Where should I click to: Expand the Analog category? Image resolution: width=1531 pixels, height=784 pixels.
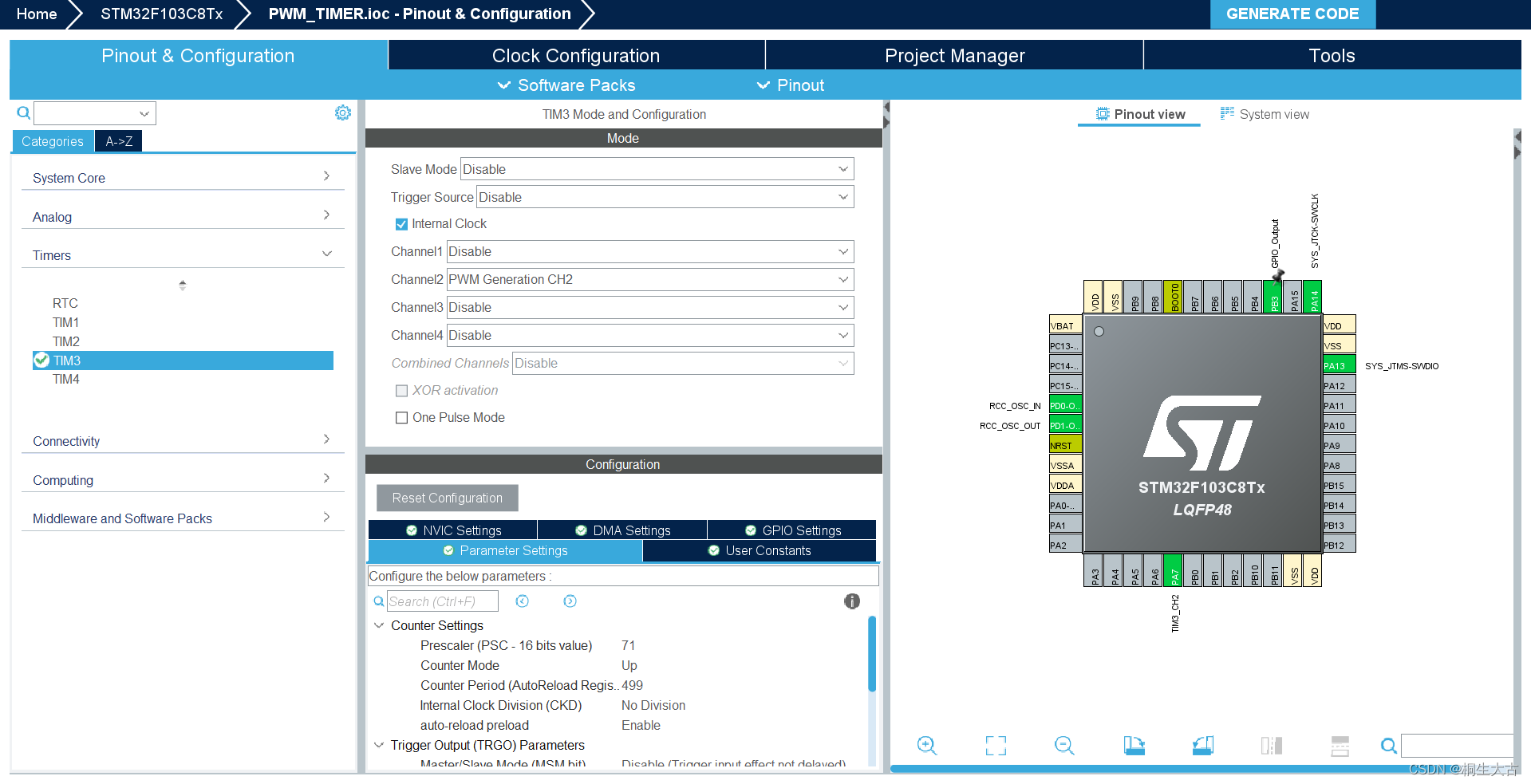point(183,216)
